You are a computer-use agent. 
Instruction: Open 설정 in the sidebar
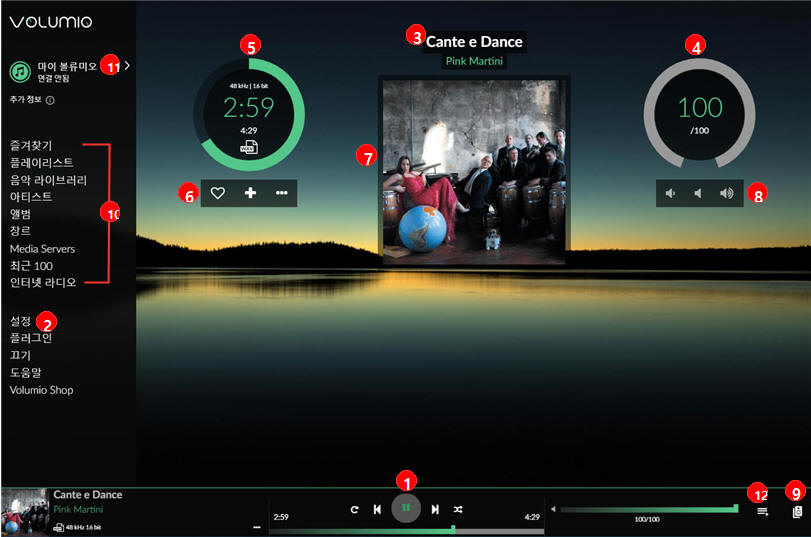21,321
